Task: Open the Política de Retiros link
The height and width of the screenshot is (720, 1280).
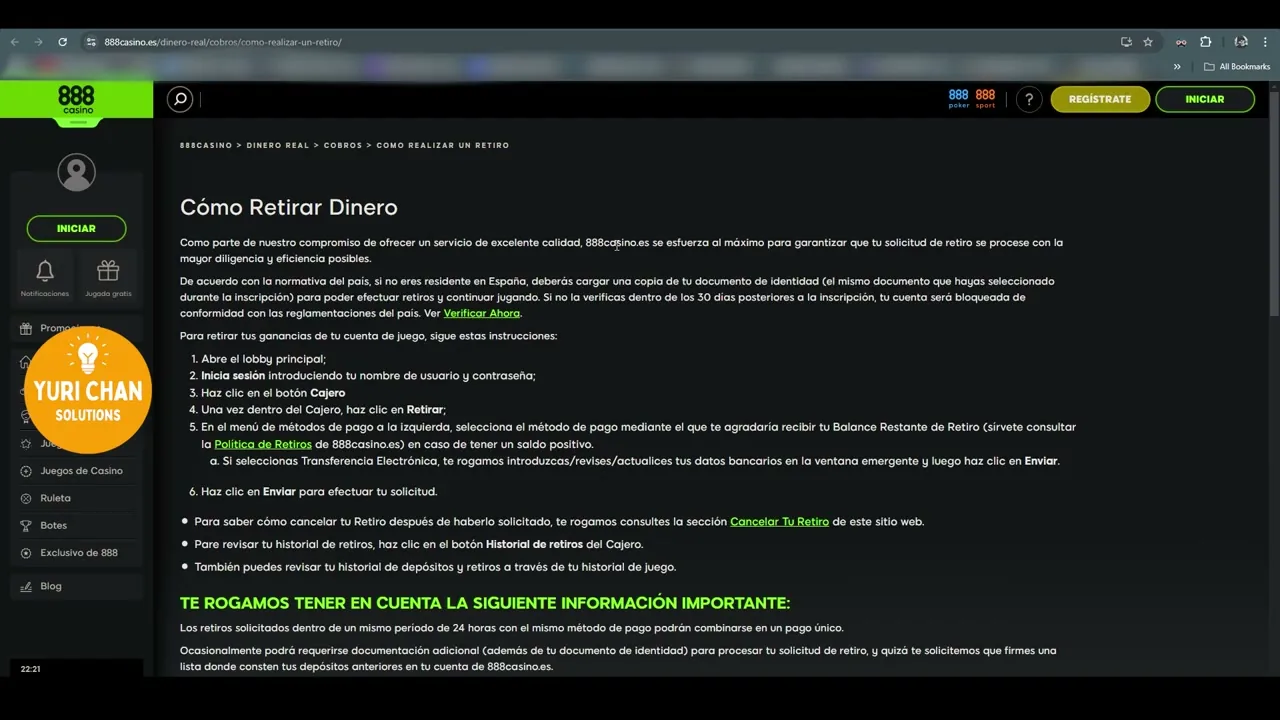Action: click(263, 444)
